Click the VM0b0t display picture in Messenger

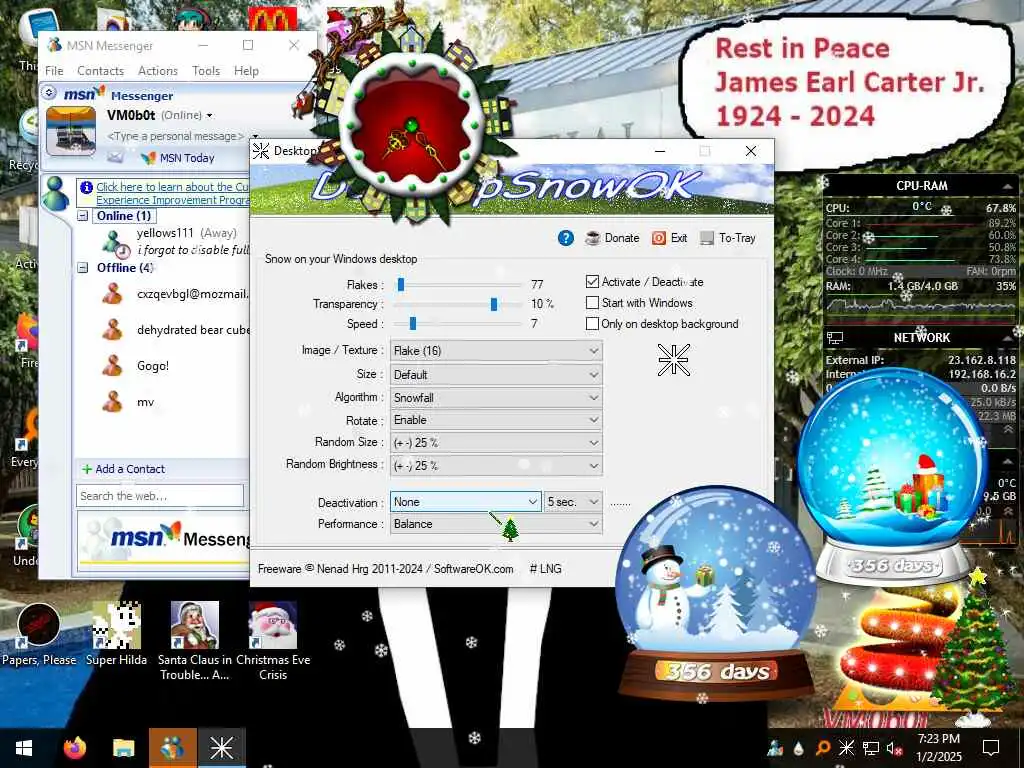click(71, 131)
